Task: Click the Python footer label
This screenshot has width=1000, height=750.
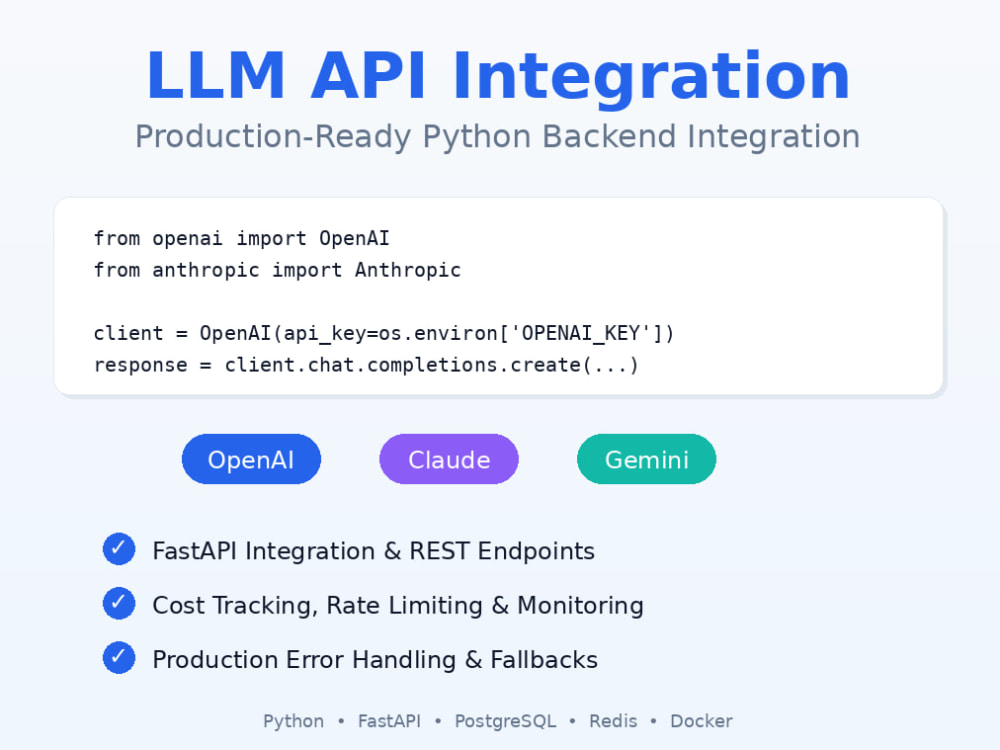Action: (x=293, y=721)
